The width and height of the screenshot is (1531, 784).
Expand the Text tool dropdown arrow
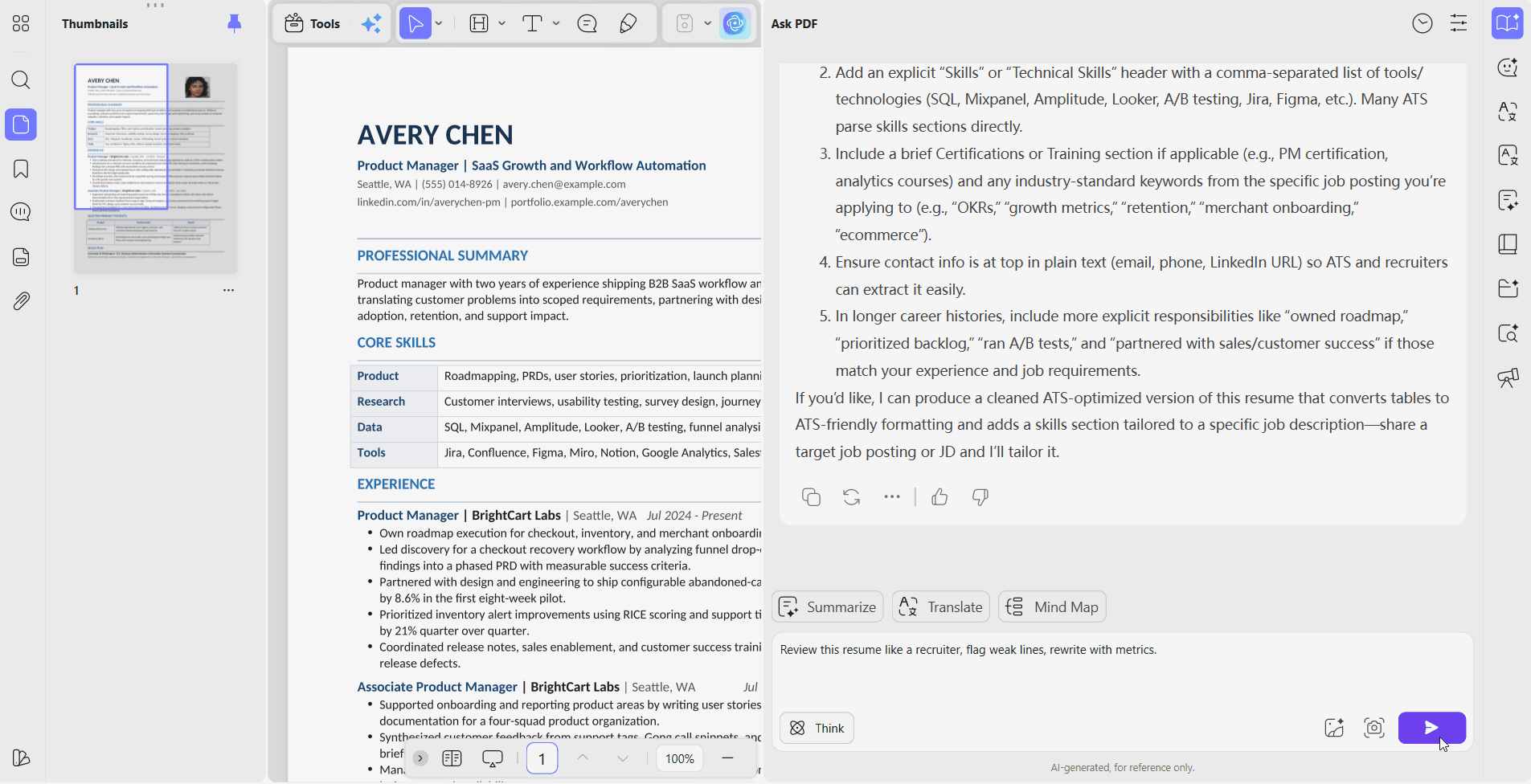(x=556, y=24)
